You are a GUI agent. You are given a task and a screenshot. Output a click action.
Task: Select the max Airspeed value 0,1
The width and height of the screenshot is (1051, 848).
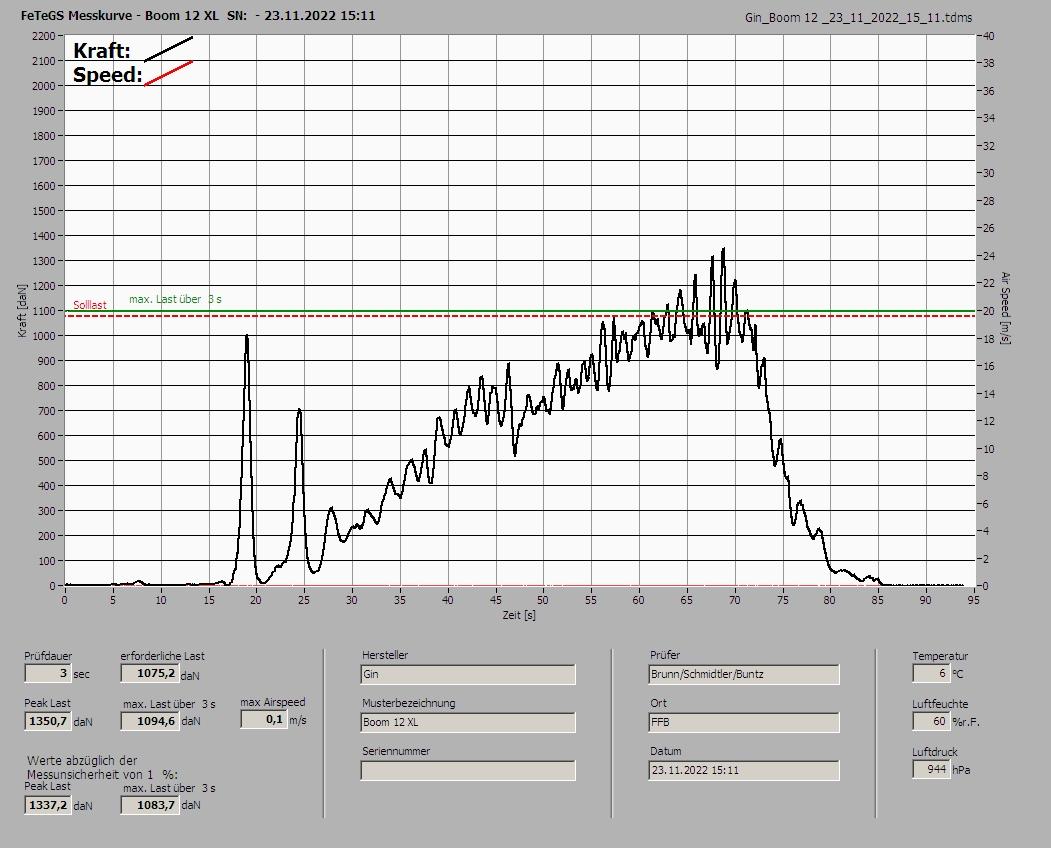(x=263, y=719)
